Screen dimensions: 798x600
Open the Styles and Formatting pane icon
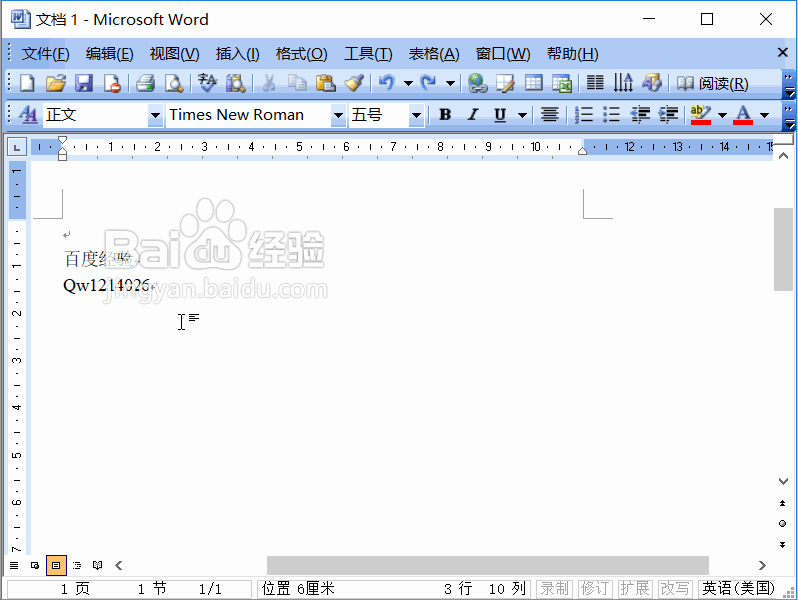click(x=27, y=115)
